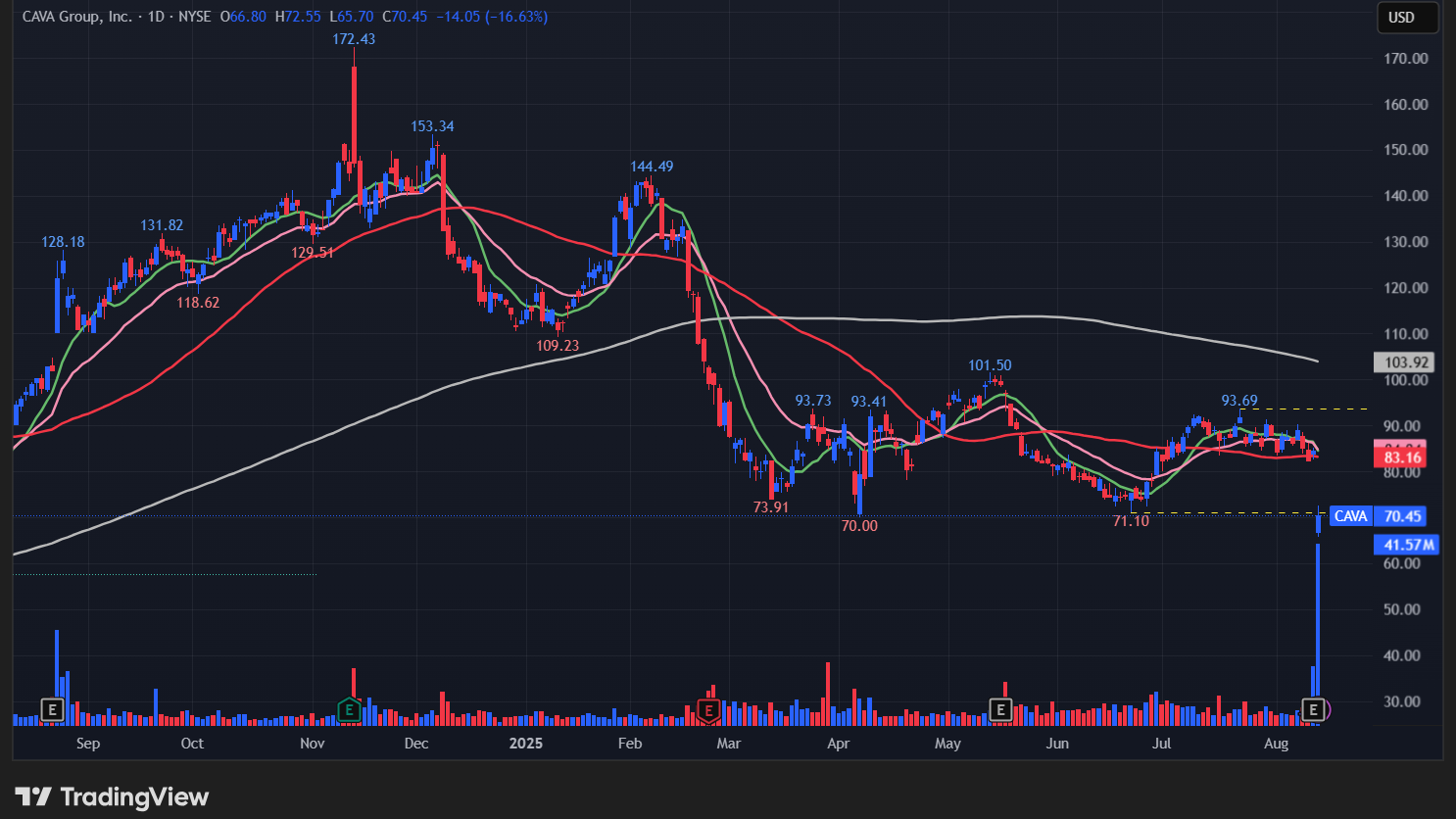Click 90.00 on the price scale

click(1402, 426)
